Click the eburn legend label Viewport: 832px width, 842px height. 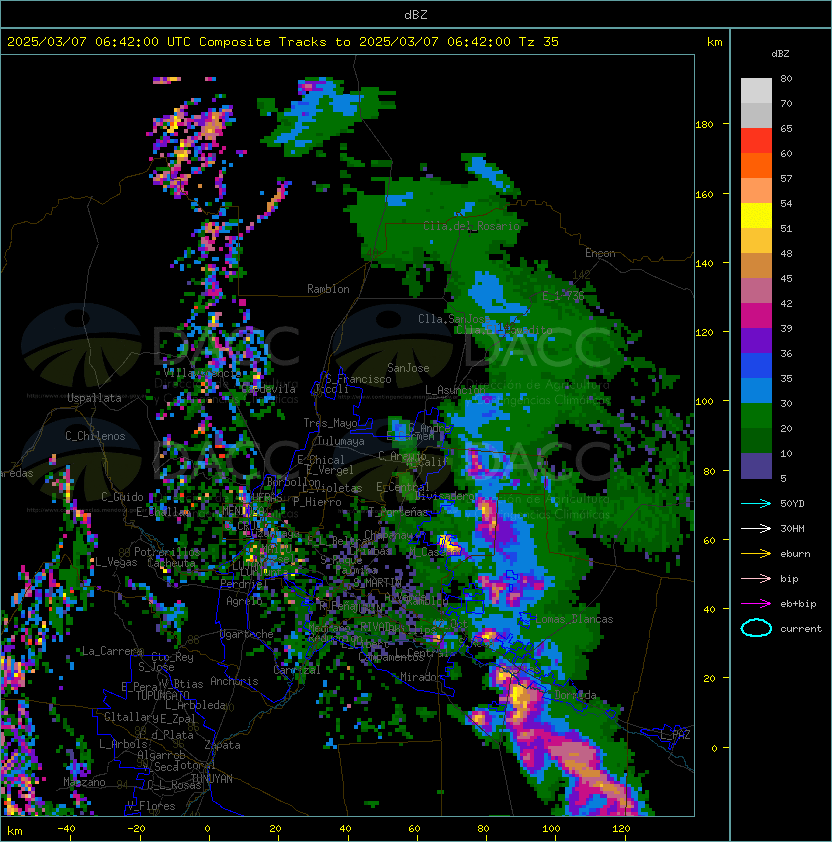pyautogui.click(x=795, y=554)
